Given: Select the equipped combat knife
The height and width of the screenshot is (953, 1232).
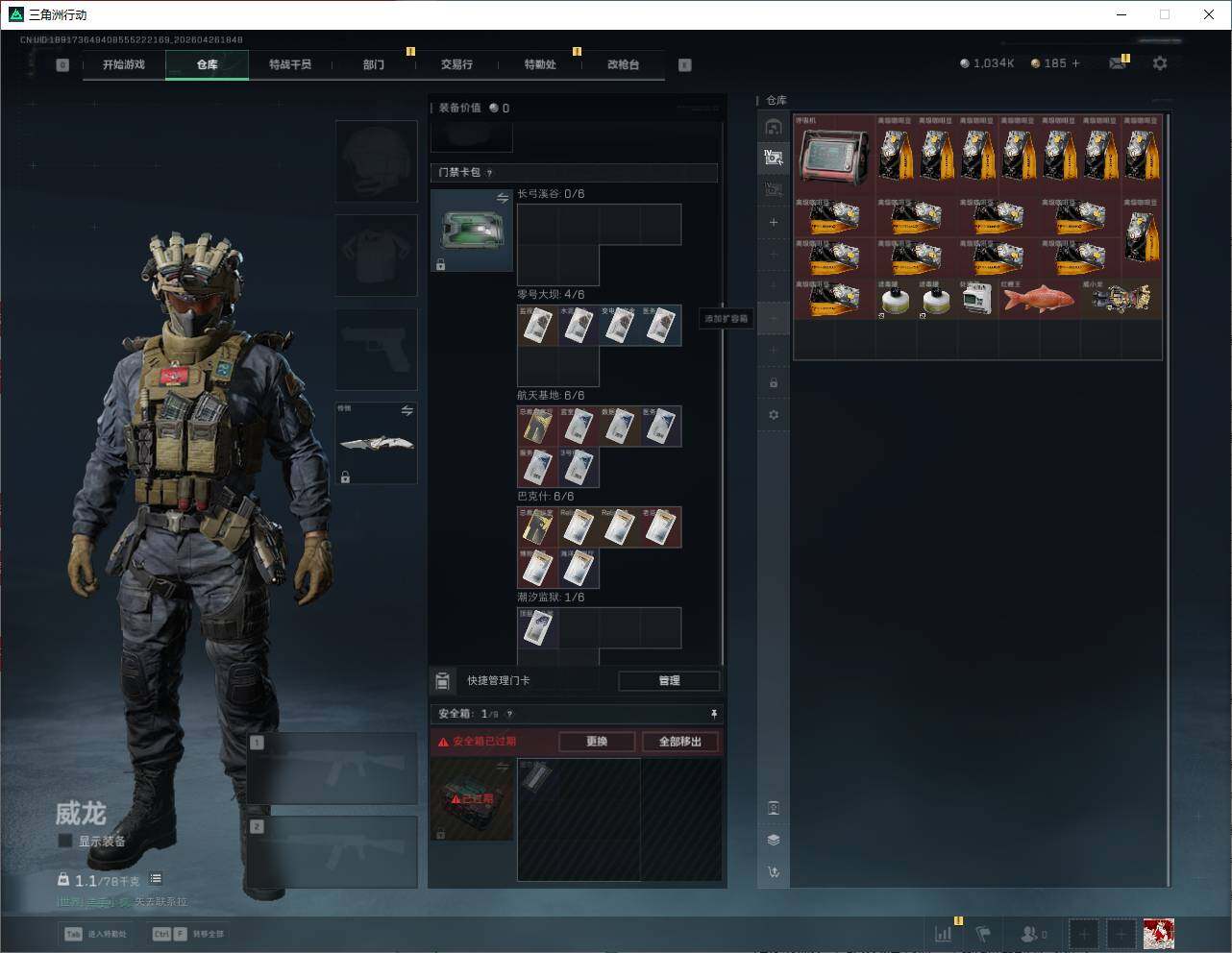Looking at the screenshot, I should pos(376,443).
